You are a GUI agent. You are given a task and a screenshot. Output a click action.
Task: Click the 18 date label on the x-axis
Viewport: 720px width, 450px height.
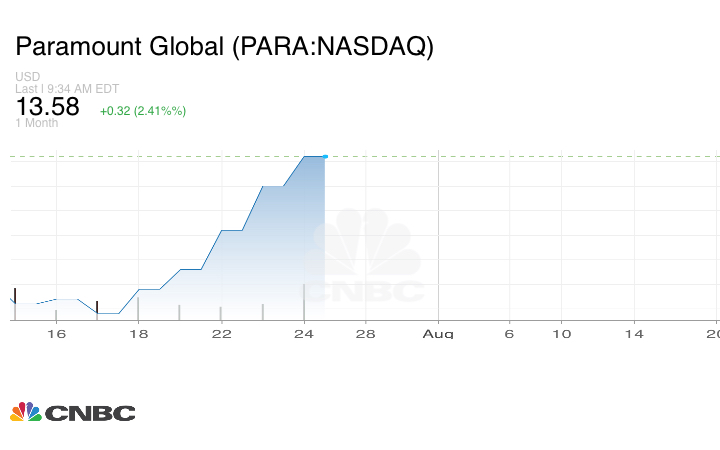[x=138, y=333]
